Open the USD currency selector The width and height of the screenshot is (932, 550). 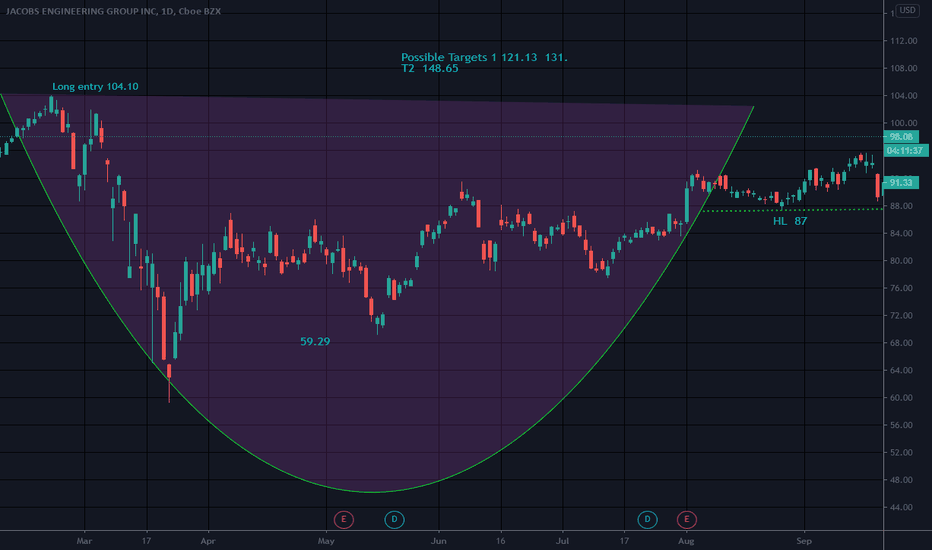(x=907, y=10)
